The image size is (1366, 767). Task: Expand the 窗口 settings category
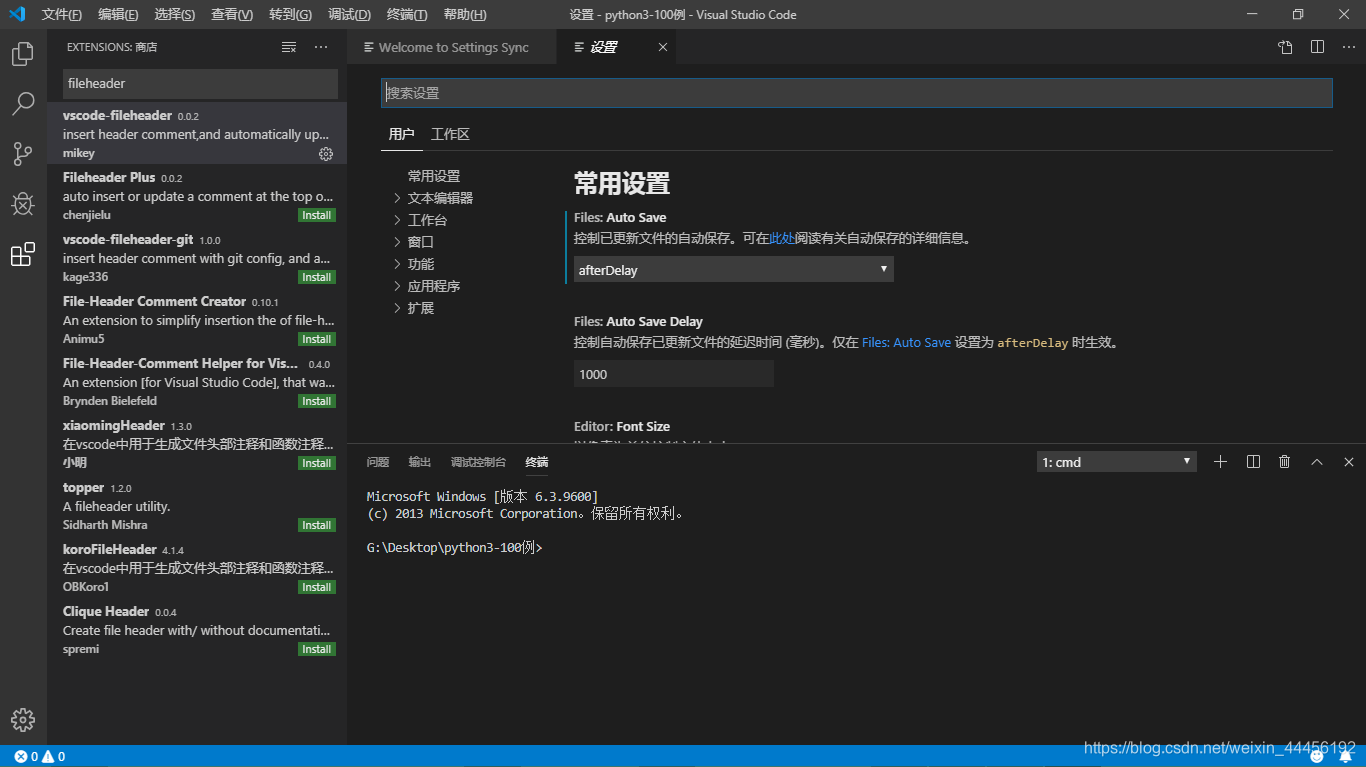coord(414,242)
